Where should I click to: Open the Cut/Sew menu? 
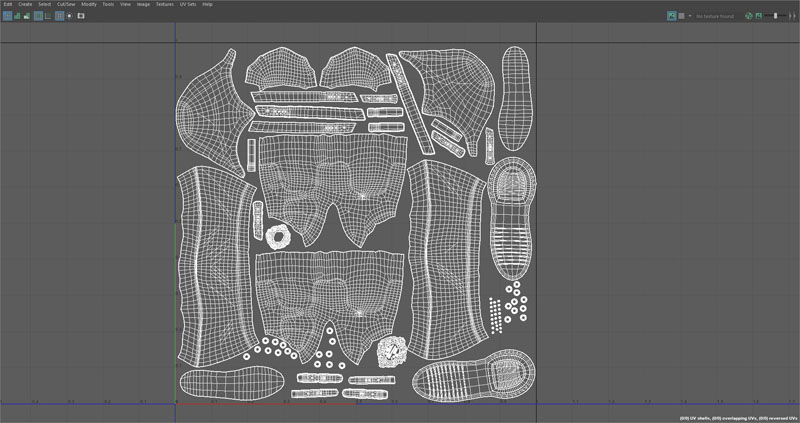pos(66,5)
